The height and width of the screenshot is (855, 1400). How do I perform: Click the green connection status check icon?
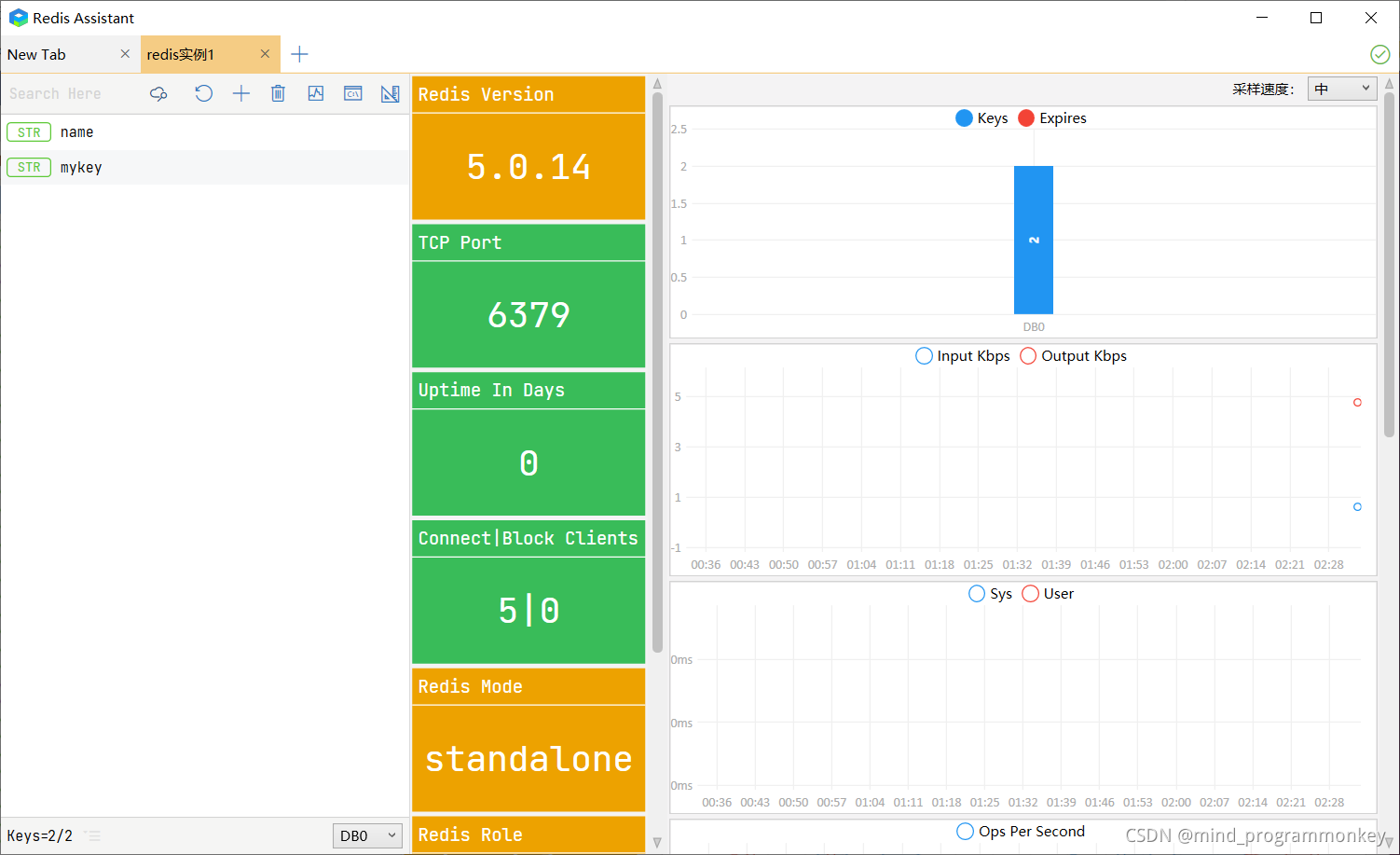pyautogui.click(x=1380, y=54)
